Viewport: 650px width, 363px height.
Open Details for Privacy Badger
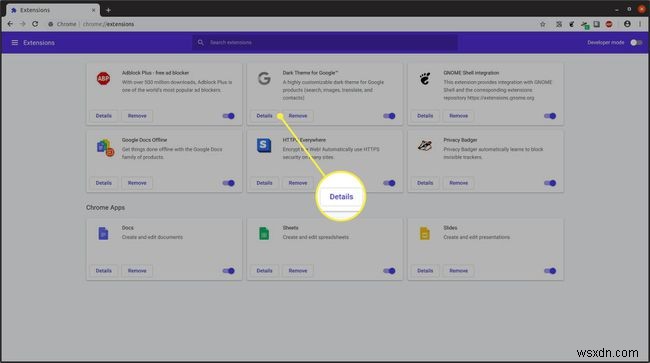pos(425,183)
